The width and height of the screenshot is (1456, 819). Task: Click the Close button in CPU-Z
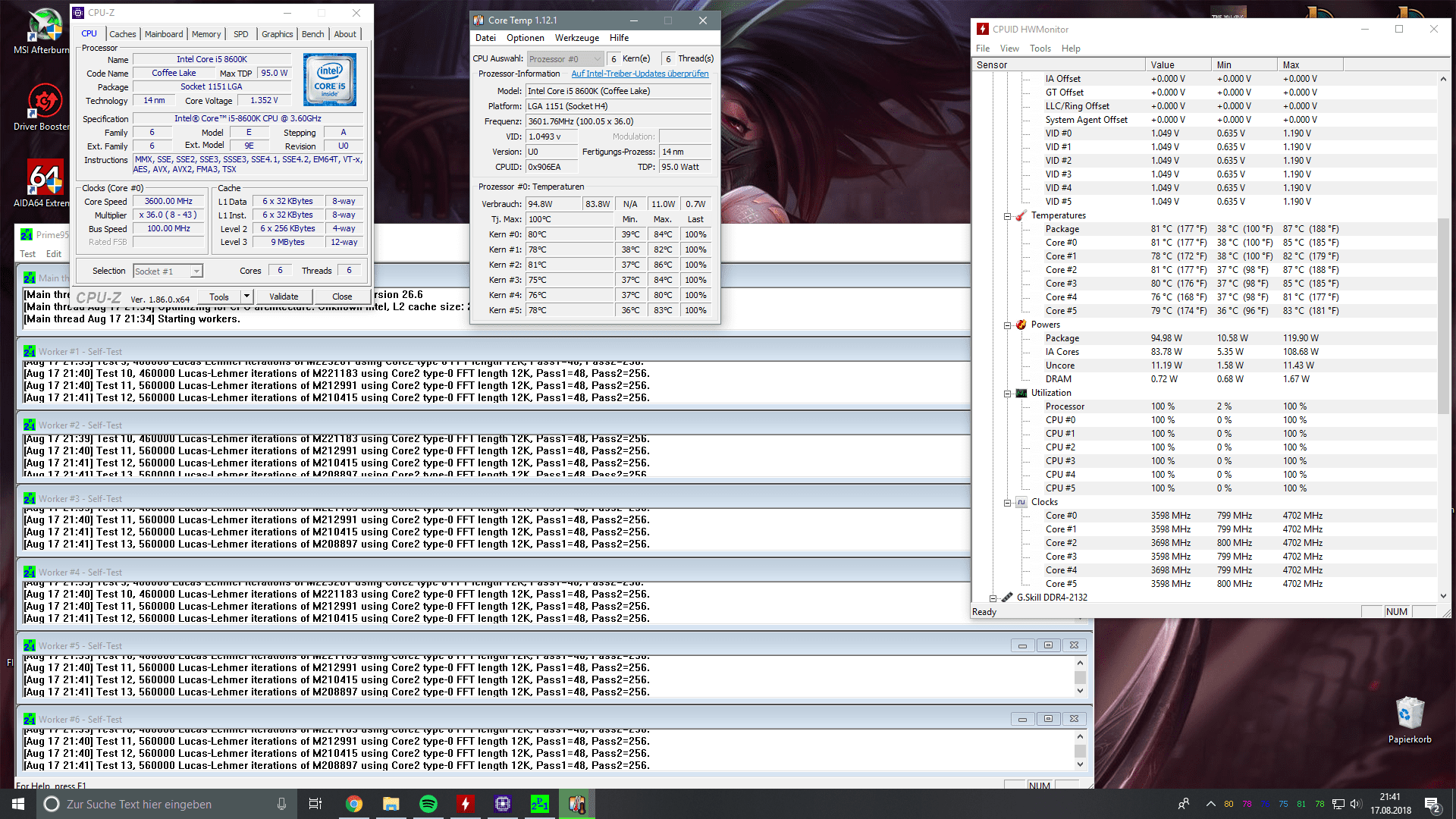342,297
